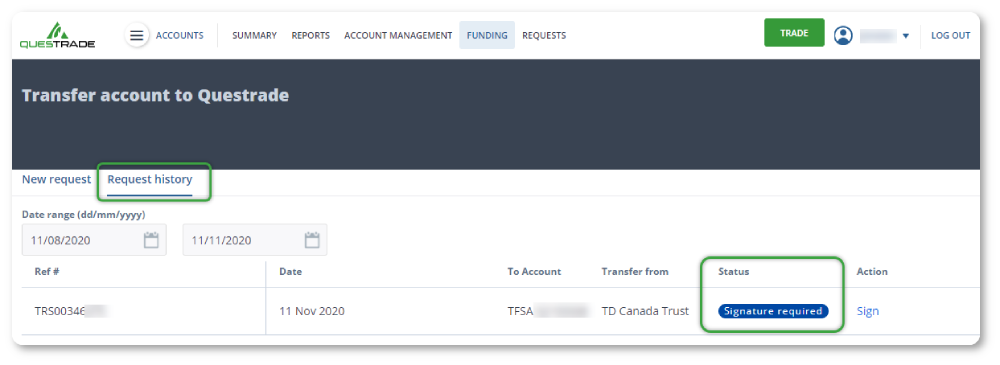
Task: Click the Sign link for TD Canada Trust transfer
Action: [867, 311]
